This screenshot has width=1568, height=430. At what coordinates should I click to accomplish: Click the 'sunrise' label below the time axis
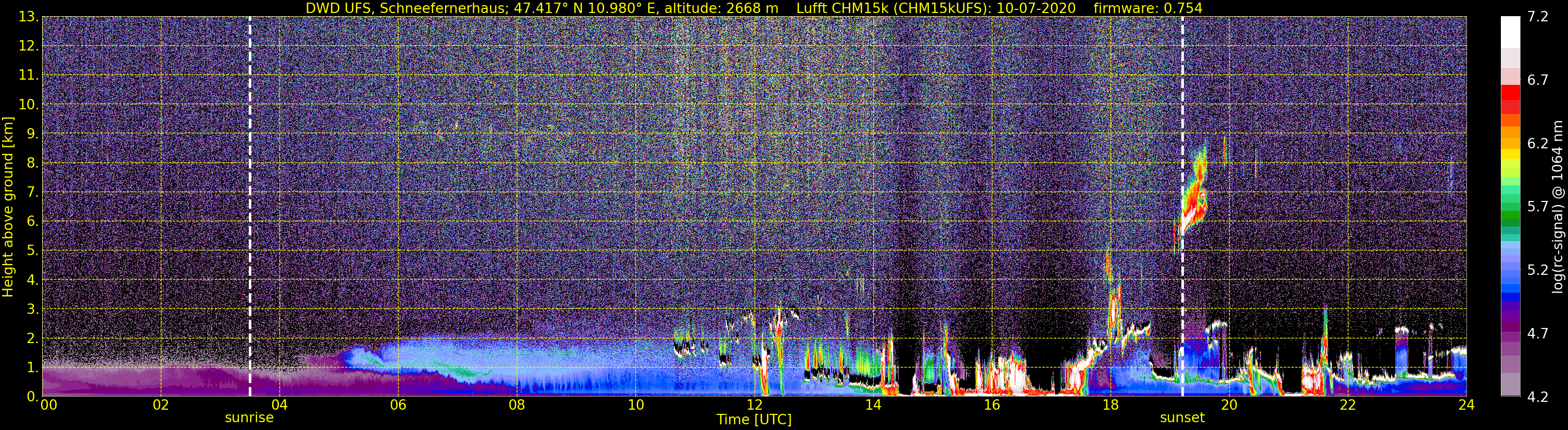[249, 418]
